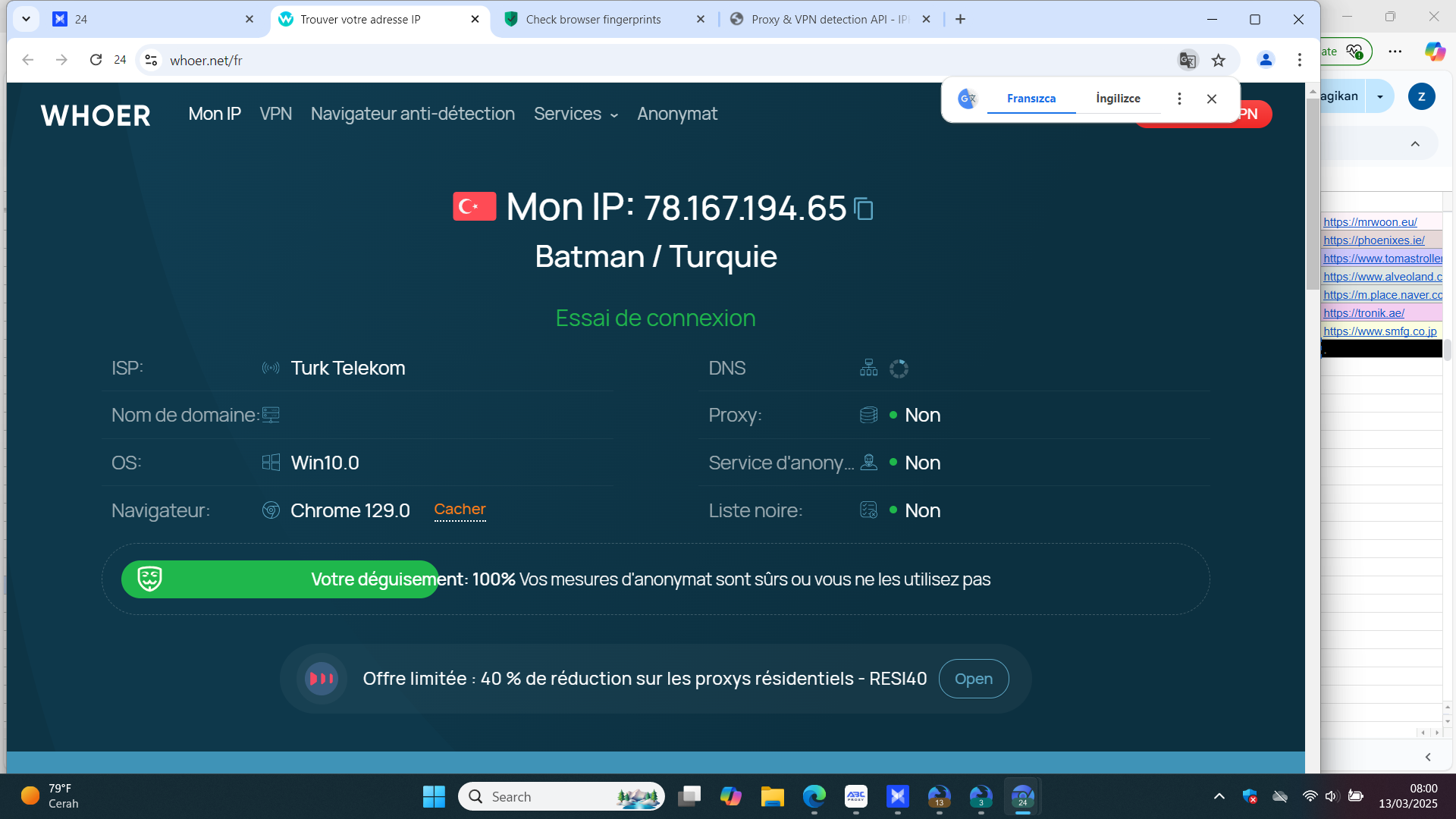Screen dimensions: 1456x819
Task: Reload the whoer.net page
Action: pos(96,60)
